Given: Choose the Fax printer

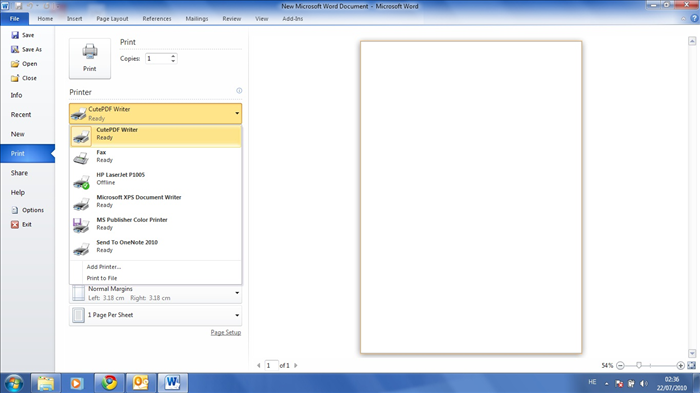Looking at the screenshot, I should click(x=155, y=156).
